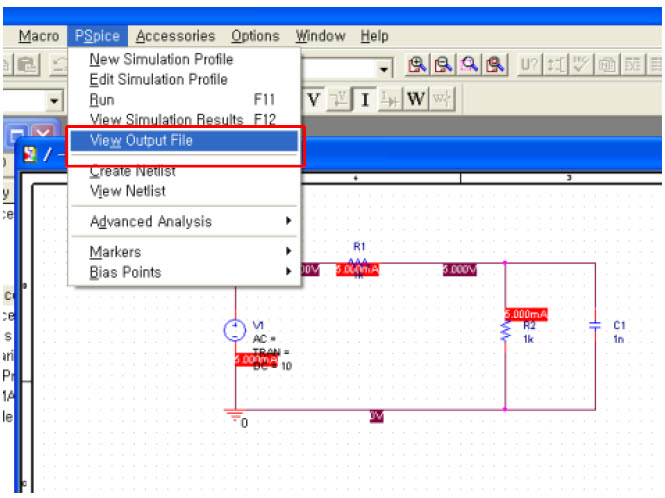
Task: Click the Cross Reference toolbar icon
Action: 632,65
